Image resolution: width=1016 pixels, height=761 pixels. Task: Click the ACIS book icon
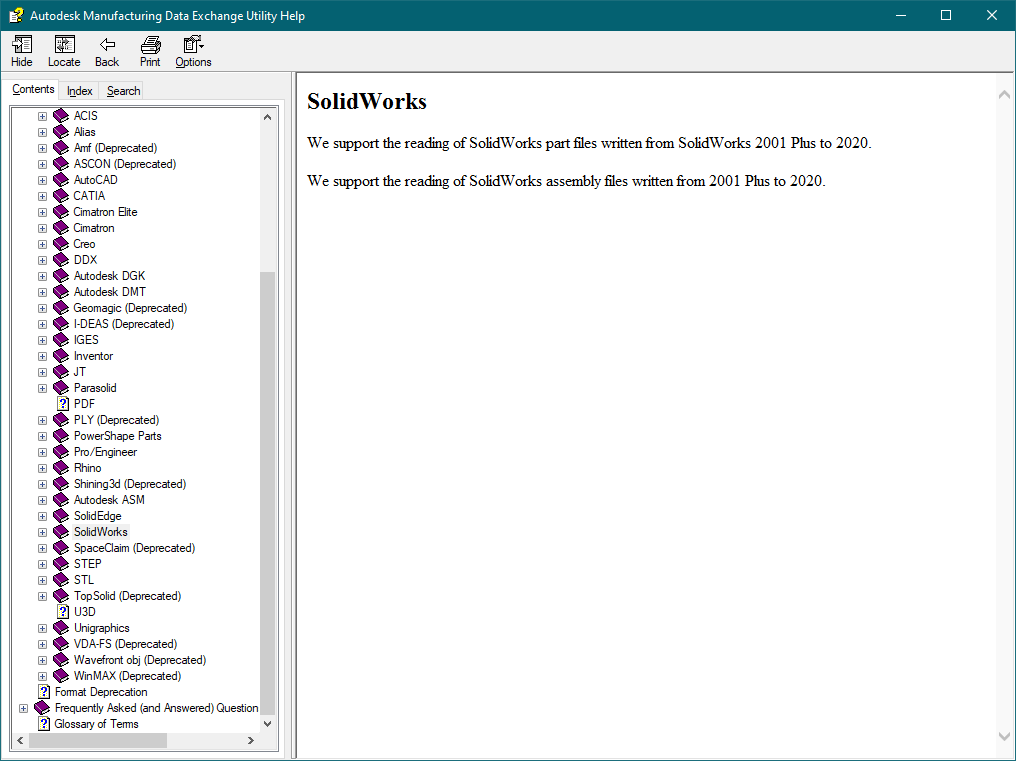coord(61,116)
